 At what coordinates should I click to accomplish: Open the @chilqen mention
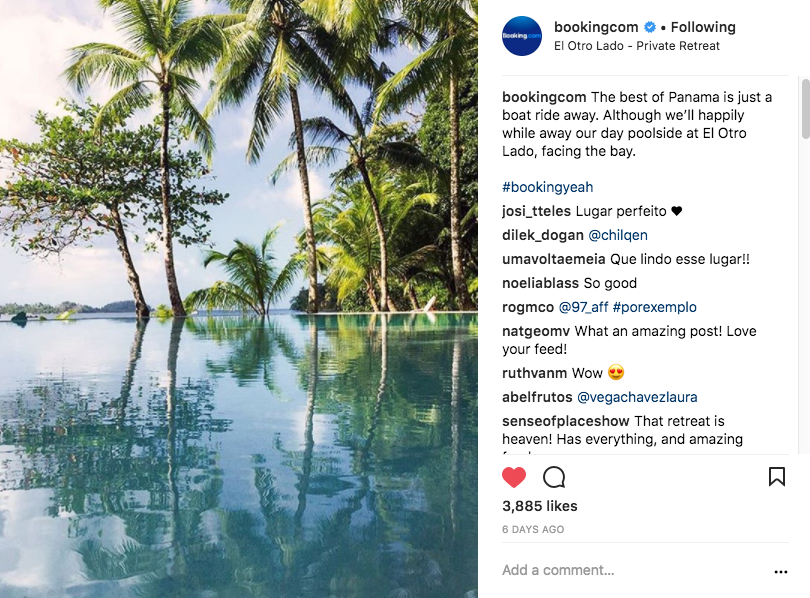[618, 235]
